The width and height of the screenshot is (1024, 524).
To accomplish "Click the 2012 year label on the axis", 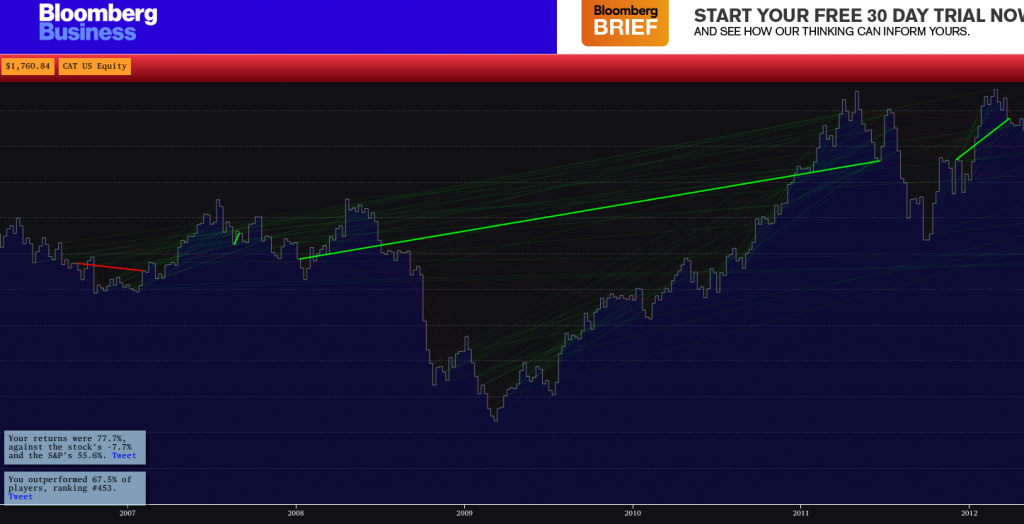I will tap(968, 513).
